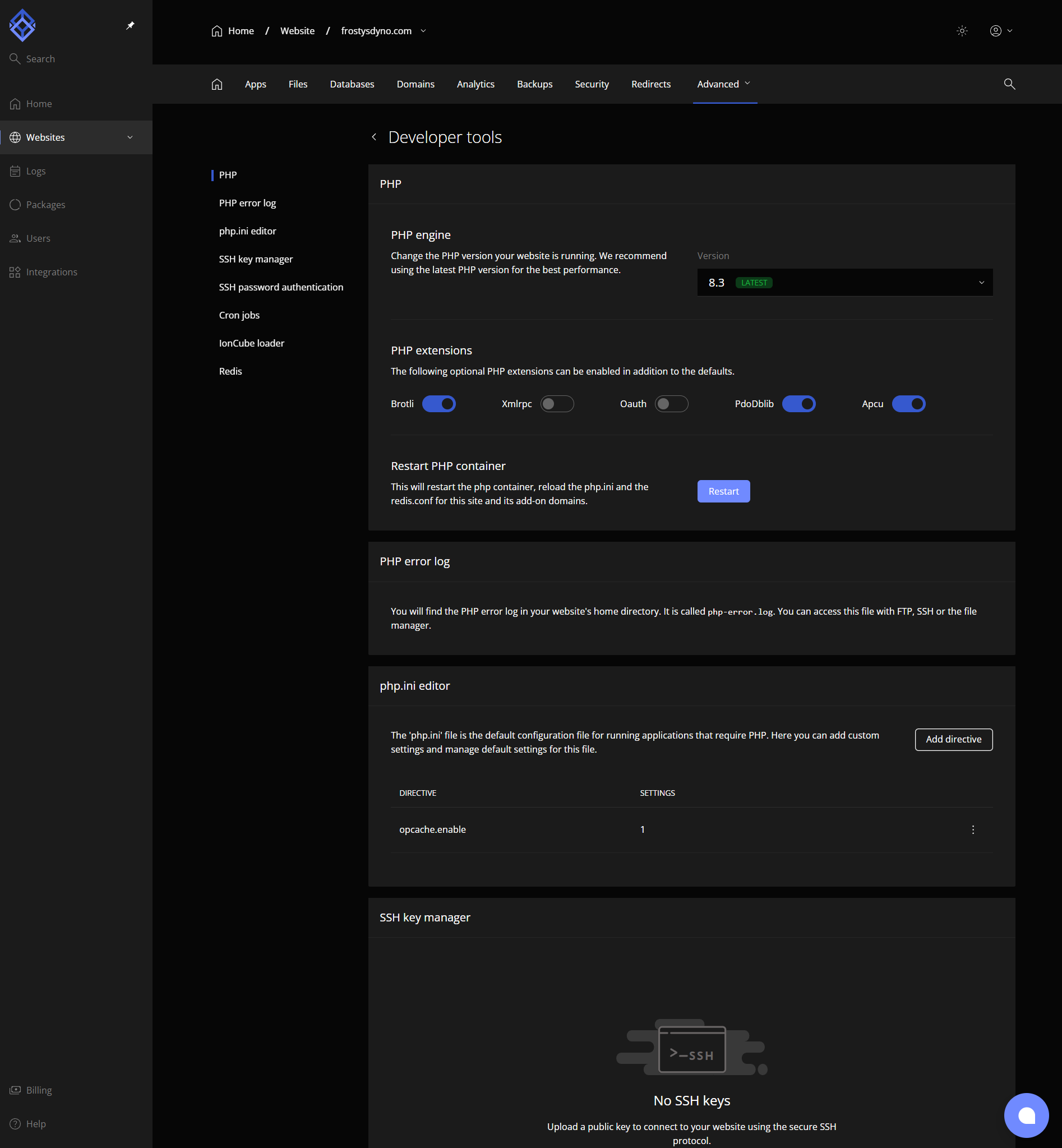Switch to the Databases tab

tap(352, 84)
